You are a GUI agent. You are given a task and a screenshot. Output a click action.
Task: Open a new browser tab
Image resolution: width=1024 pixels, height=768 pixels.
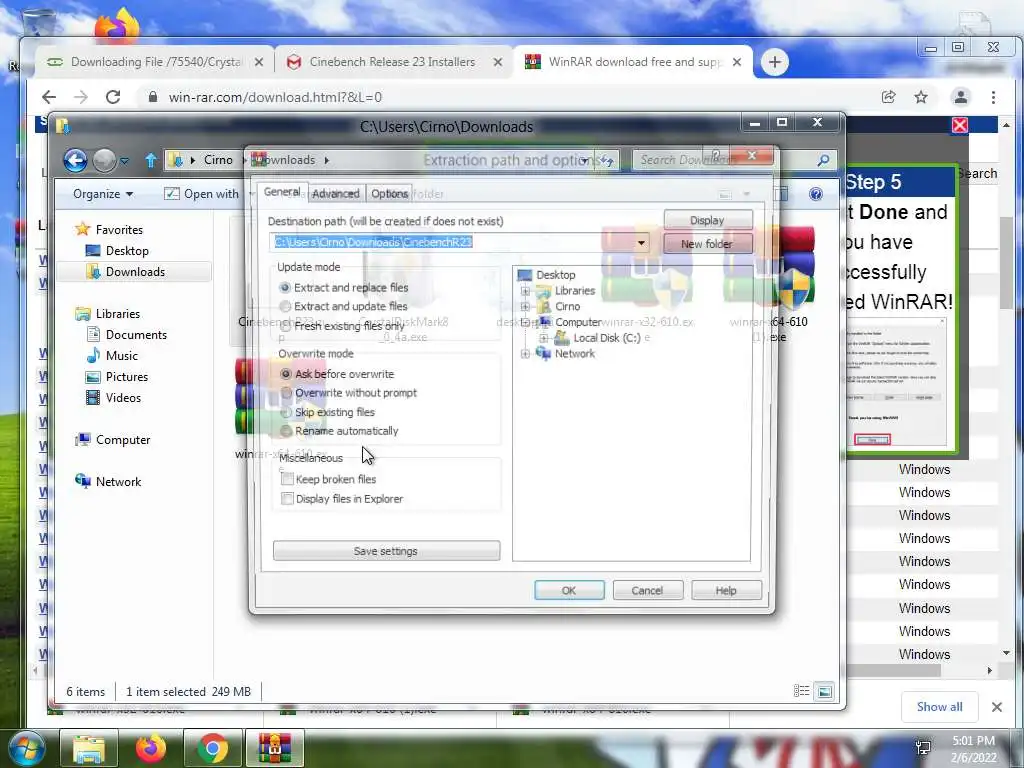coord(775,62)
